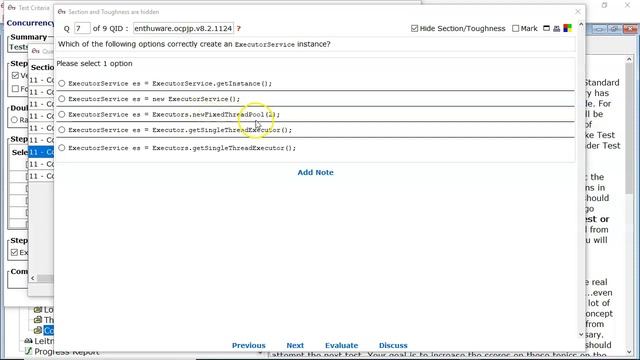Viewport: 640px width, 360px height.
Task: Toggle Hide Section/Toughness checkbox
Action: [x=415, y=28]
